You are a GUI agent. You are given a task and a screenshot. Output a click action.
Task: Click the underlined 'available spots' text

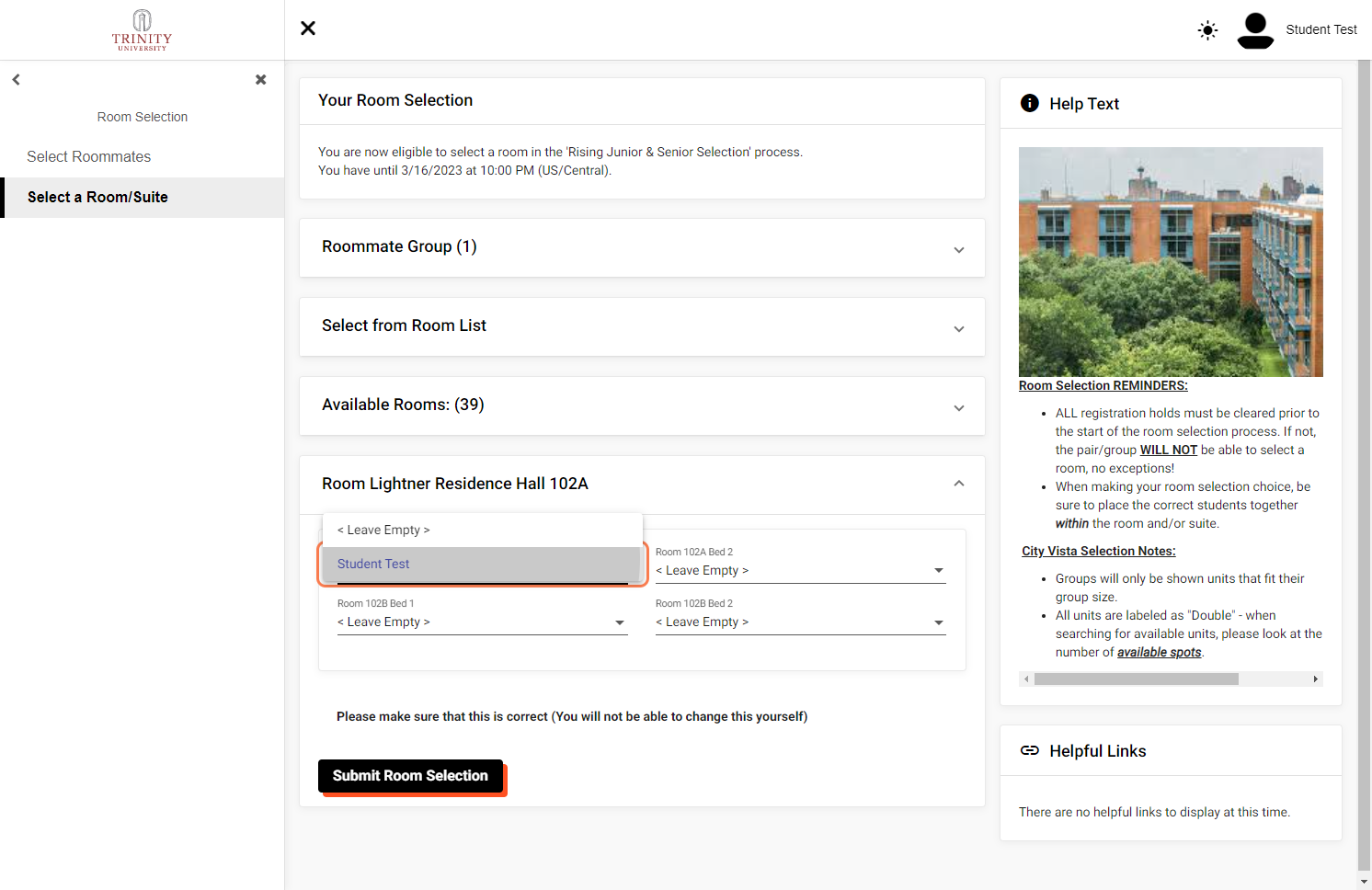coord(1159,652)
